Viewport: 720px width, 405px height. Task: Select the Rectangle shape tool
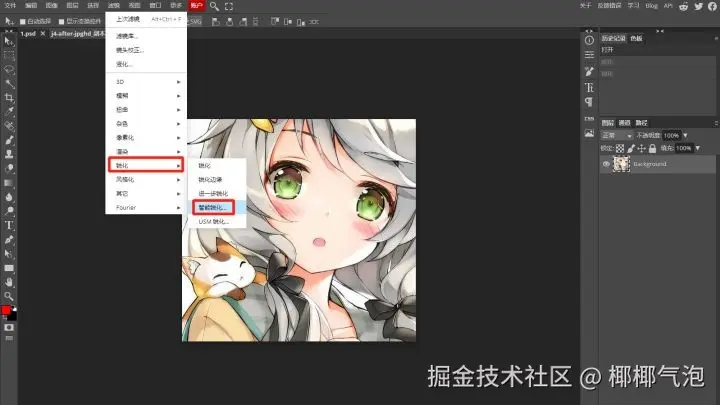9,268
